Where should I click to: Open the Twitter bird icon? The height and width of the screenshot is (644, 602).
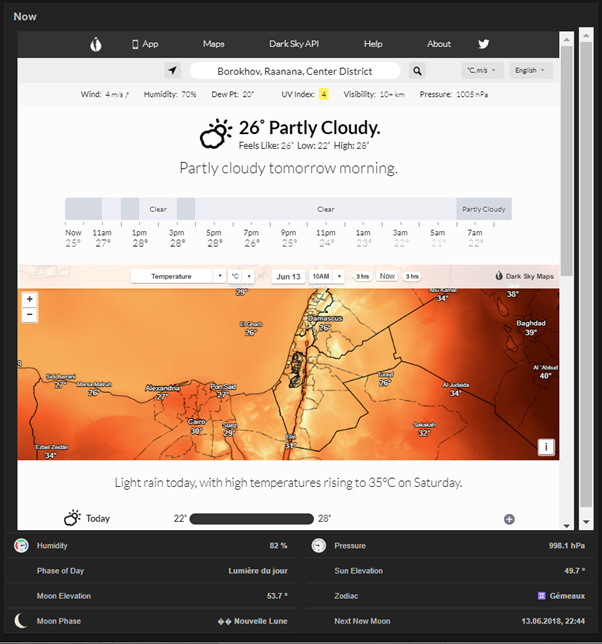click(x=483, y=44)
